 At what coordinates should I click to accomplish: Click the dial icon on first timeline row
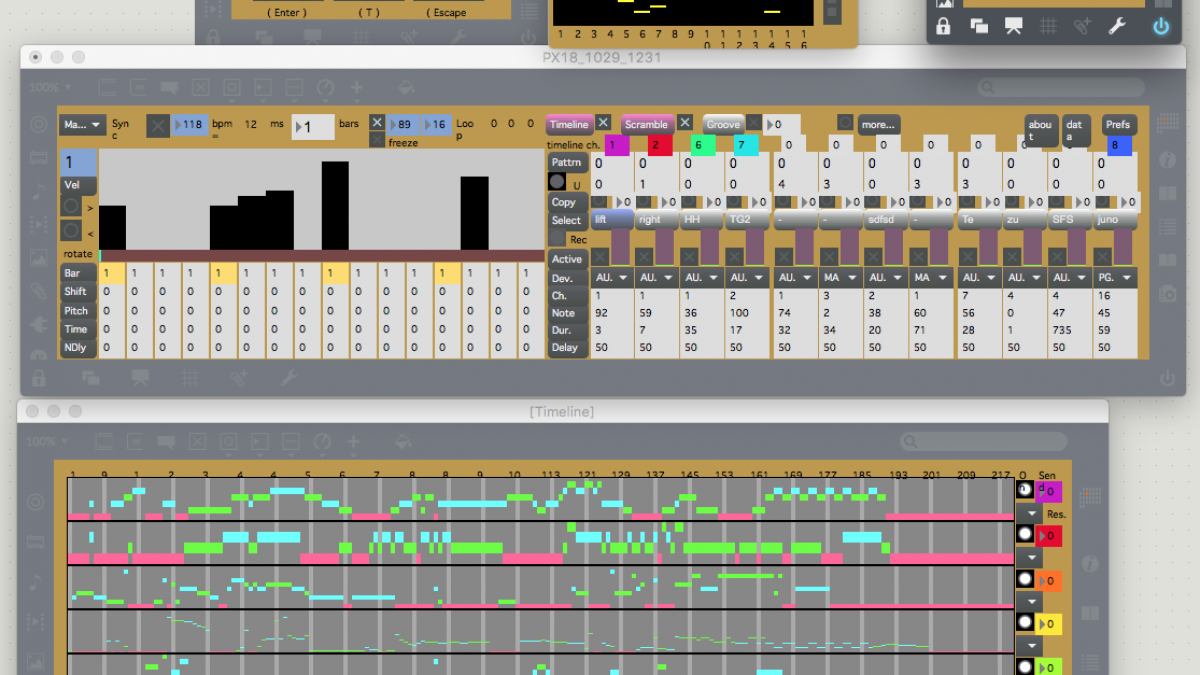tap(1025, 489)
